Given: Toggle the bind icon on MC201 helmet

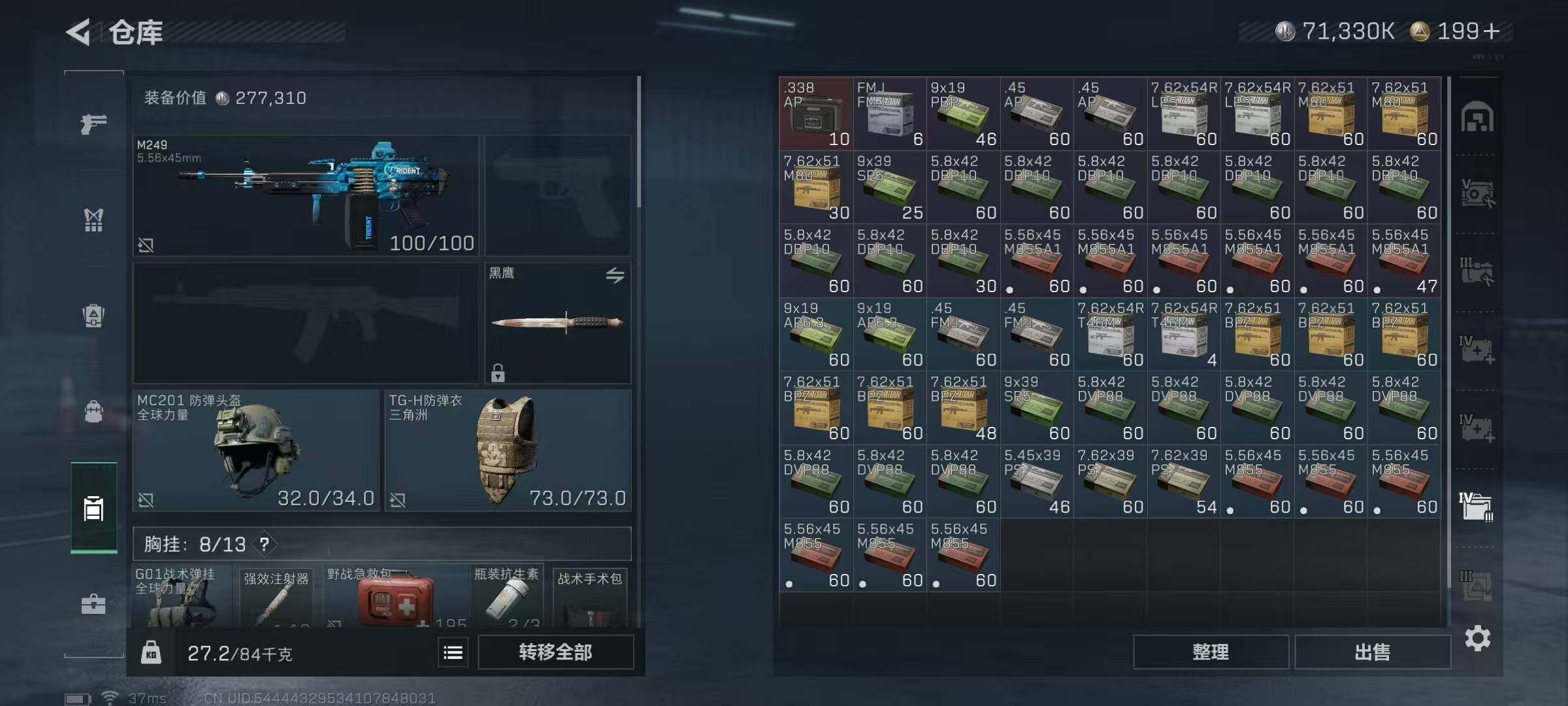Looking at the screenshot, I should coord(146,500).
